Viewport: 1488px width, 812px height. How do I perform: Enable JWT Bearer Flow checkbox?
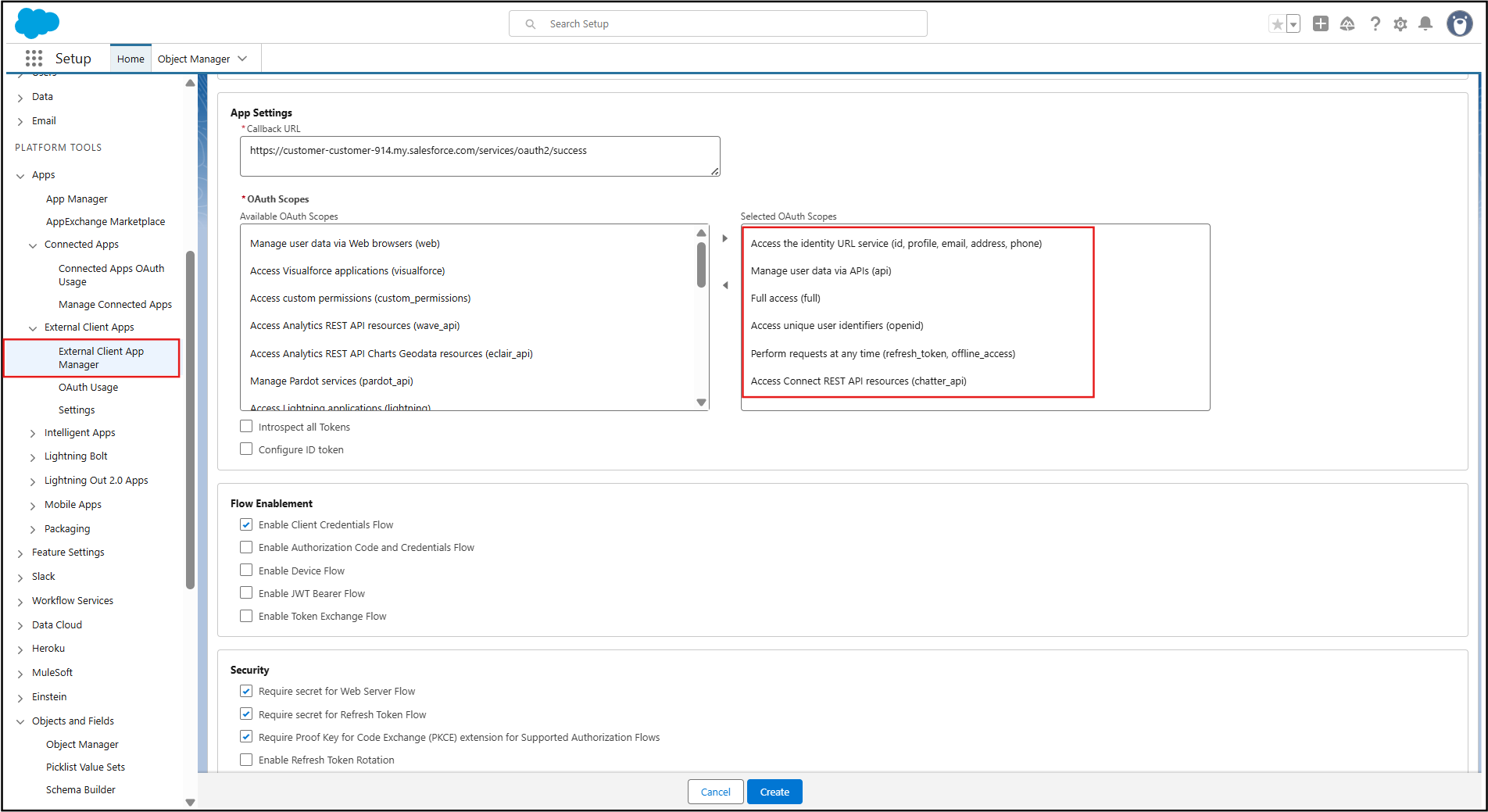pos(246,593)
